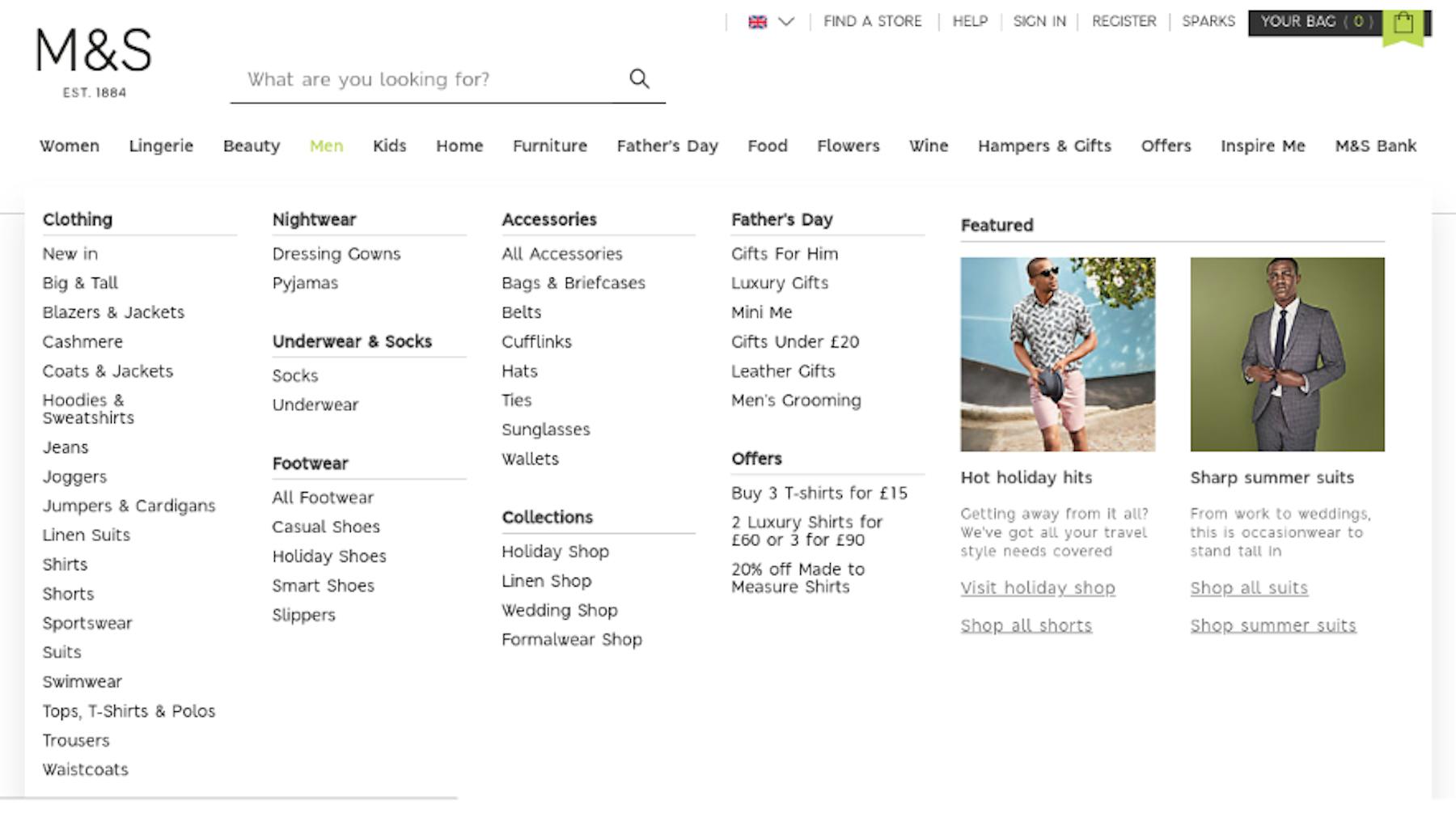This screenshot has width=1456, height=813.
Task: Open Waistcoats category
Action: click(x=85, y=770)
